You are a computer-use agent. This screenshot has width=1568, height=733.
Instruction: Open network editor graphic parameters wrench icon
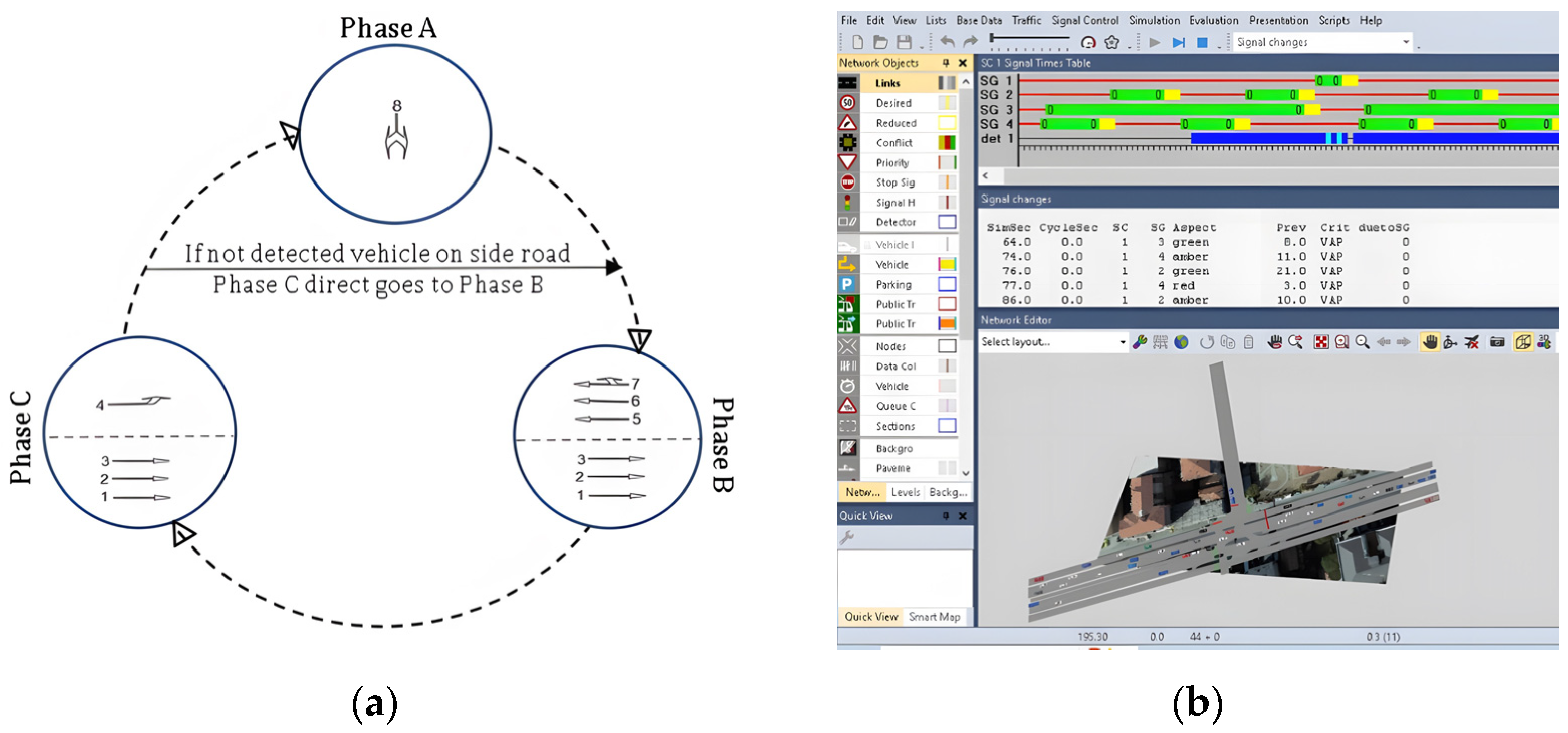click(1140, 342)
